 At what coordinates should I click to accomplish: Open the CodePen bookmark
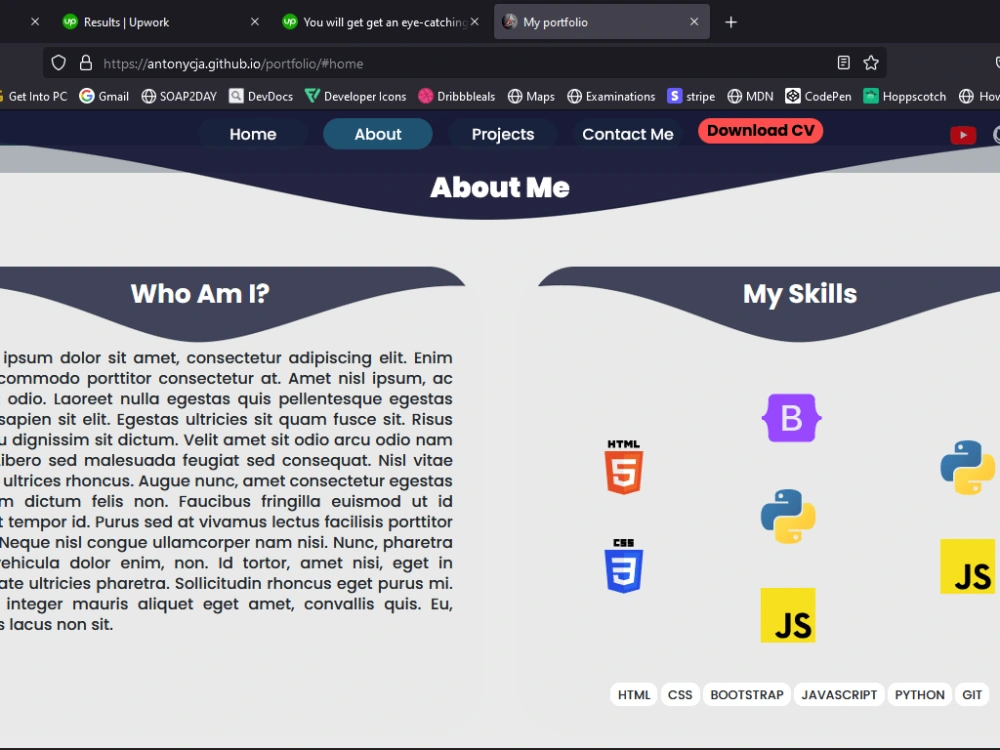(x=818, y=96)
